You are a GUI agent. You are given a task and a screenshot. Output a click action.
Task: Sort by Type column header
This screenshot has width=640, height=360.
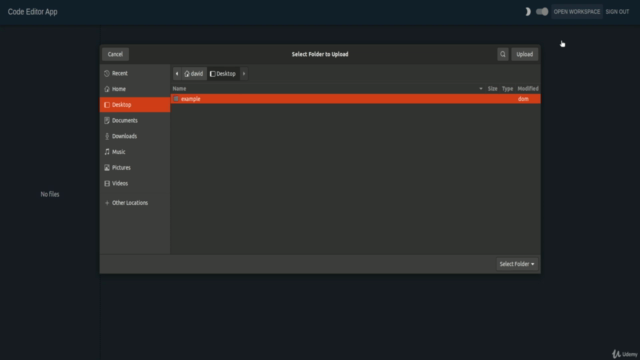507,89
